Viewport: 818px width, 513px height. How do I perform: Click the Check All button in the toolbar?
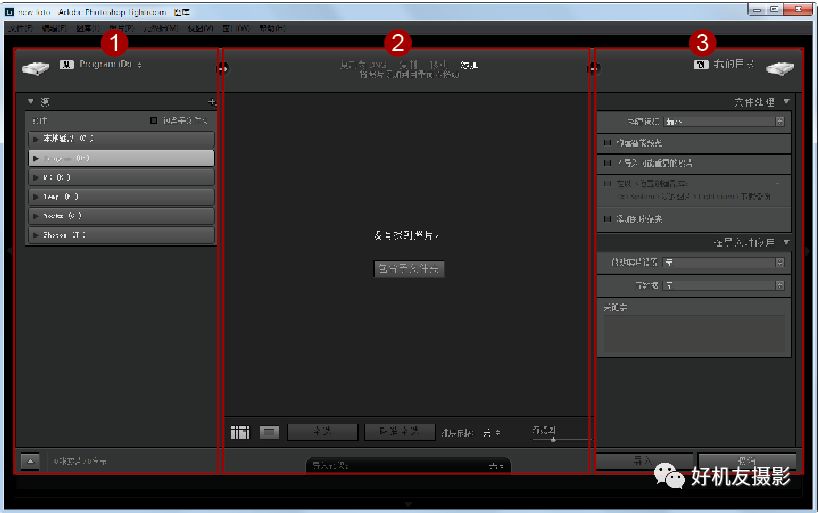pyautogui.click(x=322, y=432)
